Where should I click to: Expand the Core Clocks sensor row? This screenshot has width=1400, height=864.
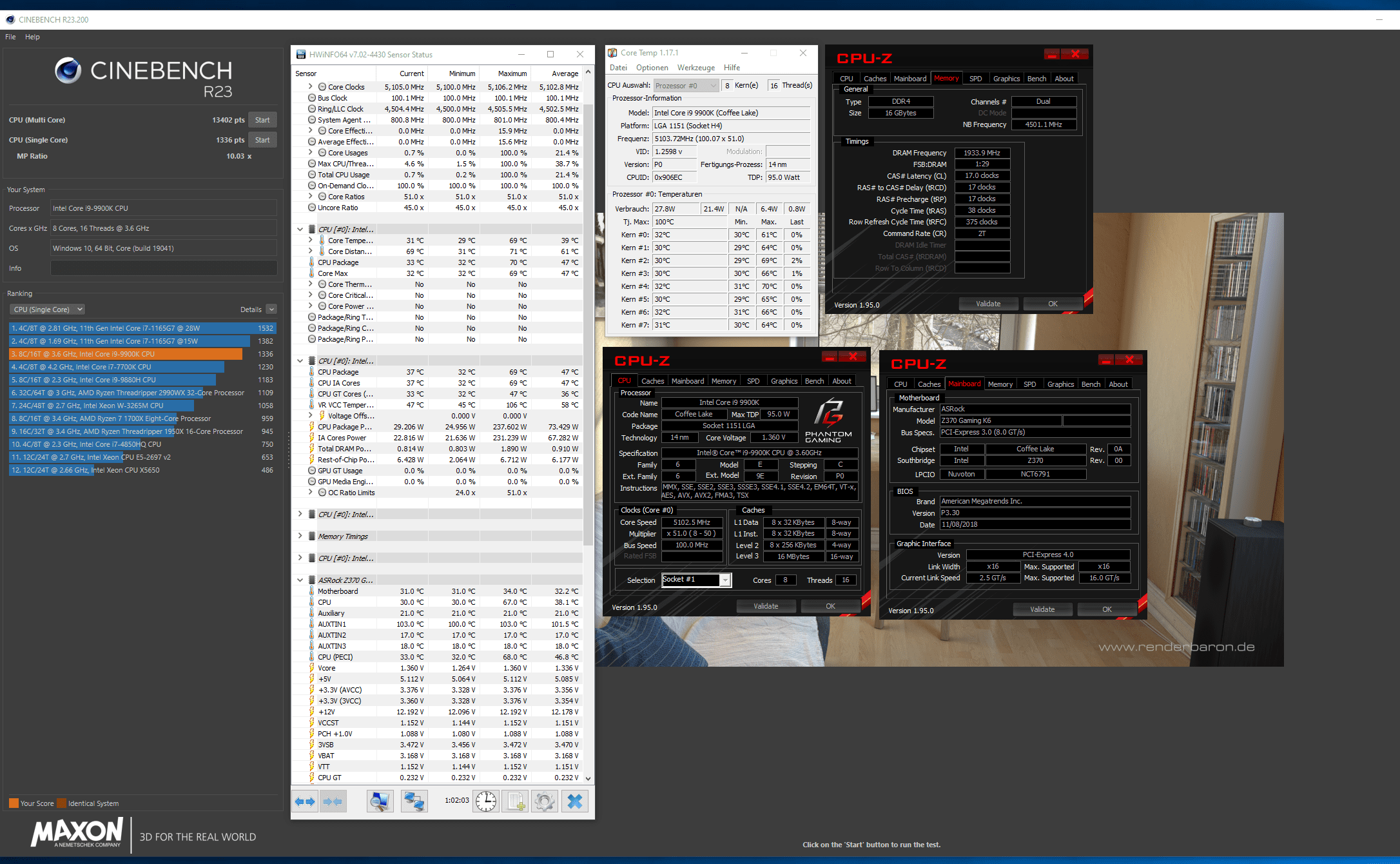[310, 86]
